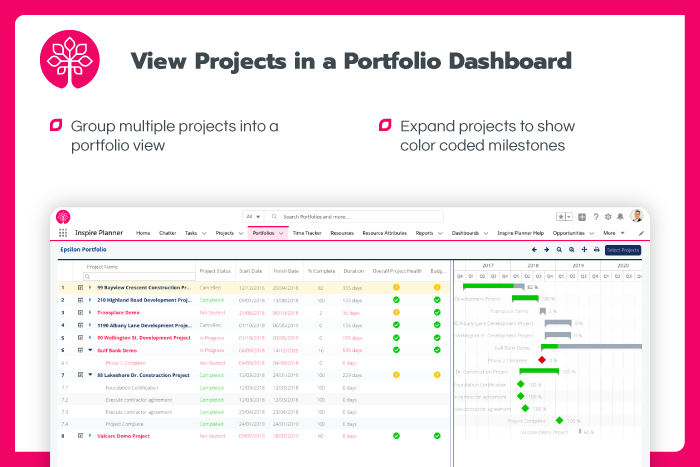Click the Phase 2 Complete milestone row
The width and height of the screenshot is (700, 467).
(x=254, y=363)
